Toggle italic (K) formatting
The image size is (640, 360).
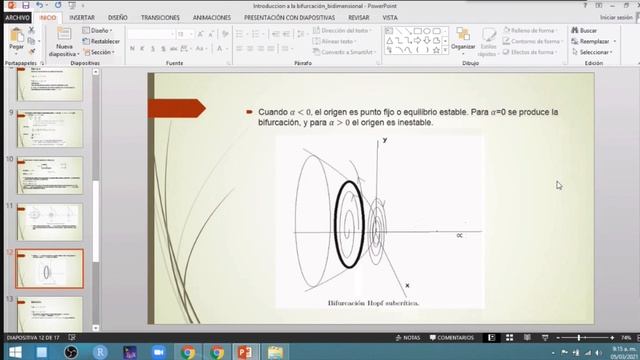point(142,49)
